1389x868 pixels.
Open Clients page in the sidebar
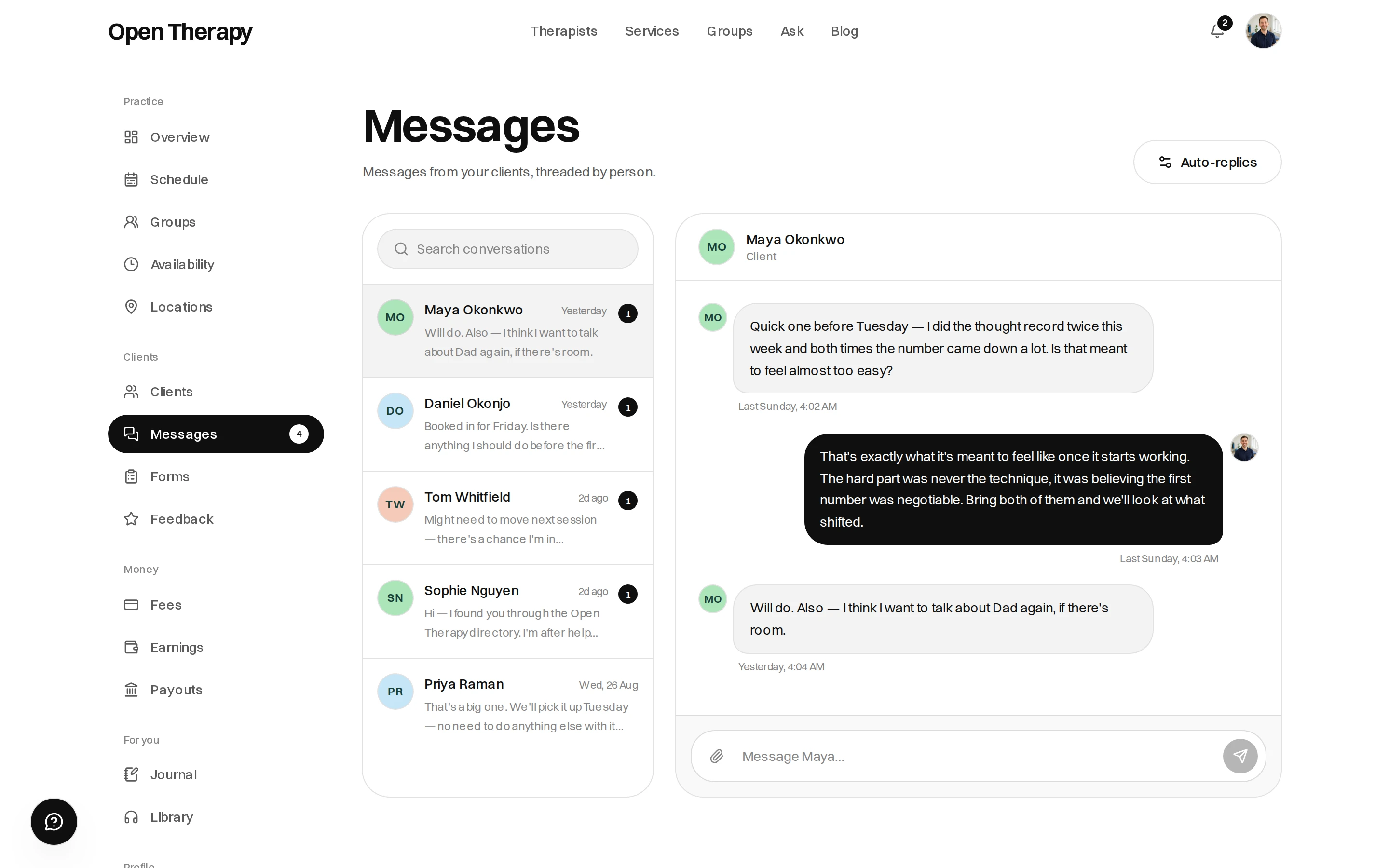point(216,392)
